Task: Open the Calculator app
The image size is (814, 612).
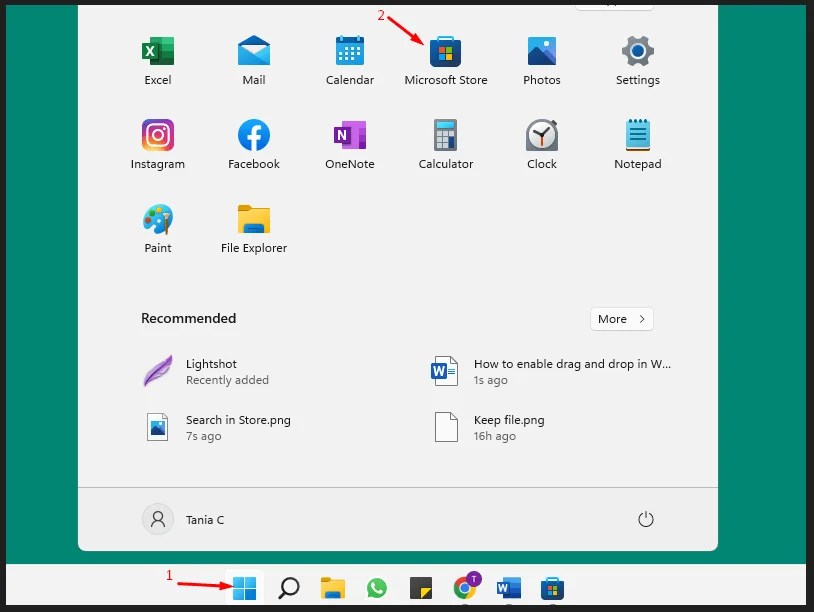Action: (445, 144)
